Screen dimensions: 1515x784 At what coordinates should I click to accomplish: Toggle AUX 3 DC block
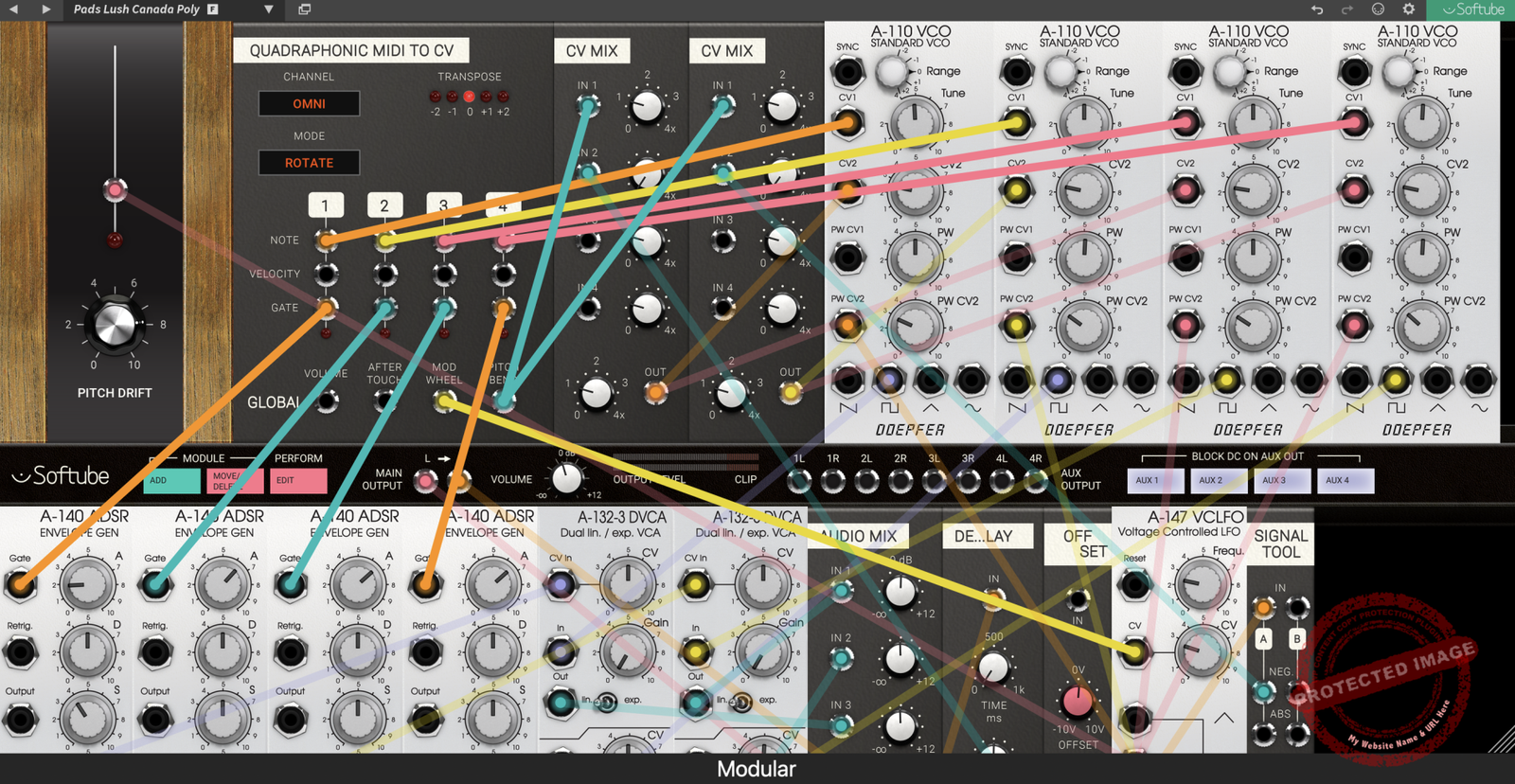1282,480
